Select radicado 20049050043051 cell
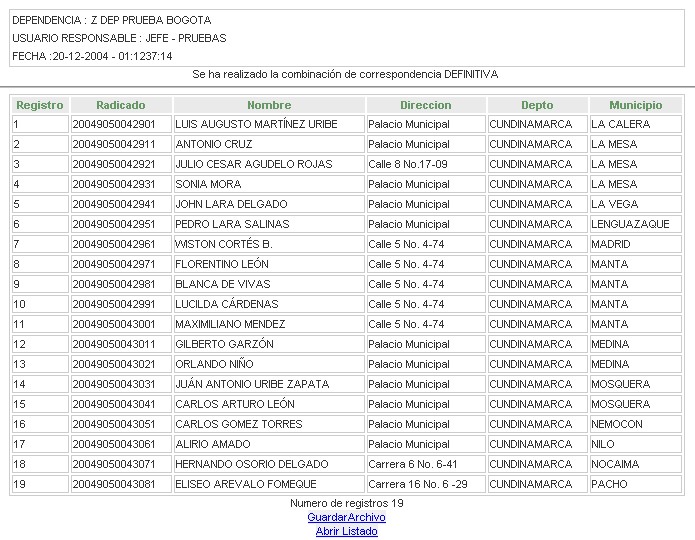 pyautogui.click(x=121, y=424)
